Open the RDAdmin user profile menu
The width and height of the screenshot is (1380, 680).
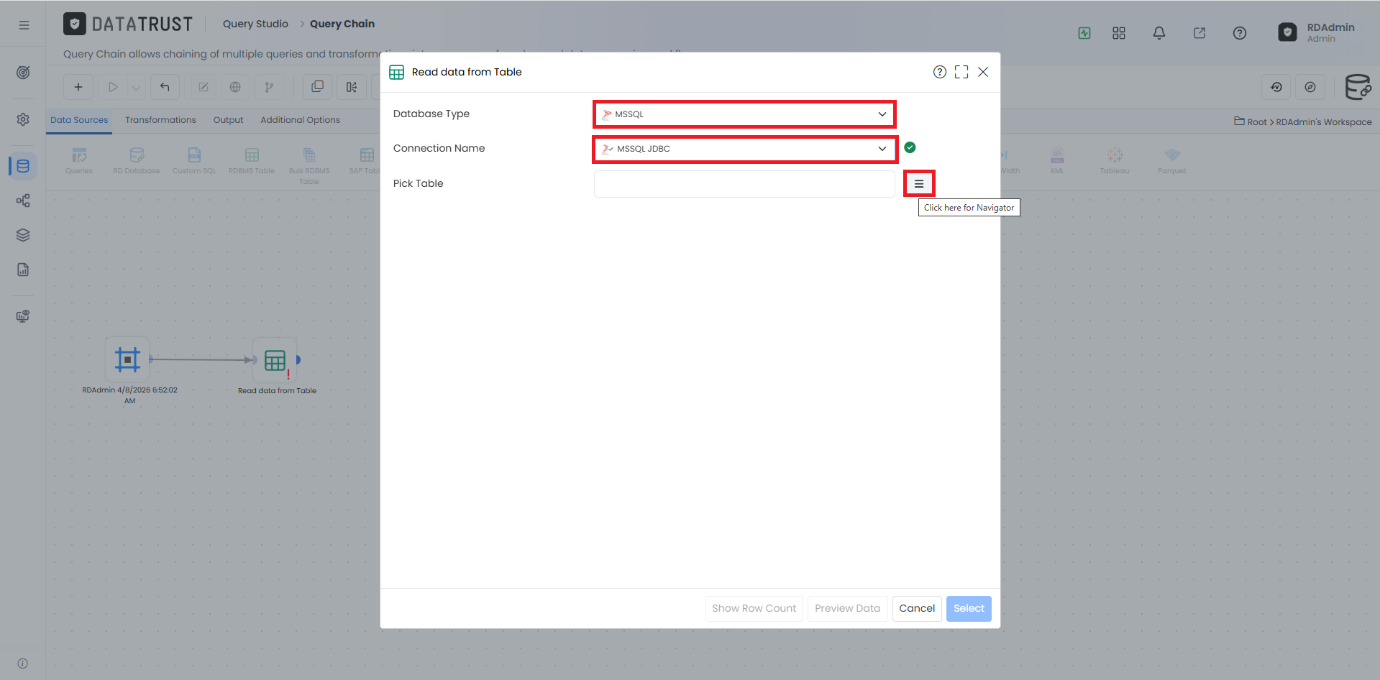point(1316,32)
